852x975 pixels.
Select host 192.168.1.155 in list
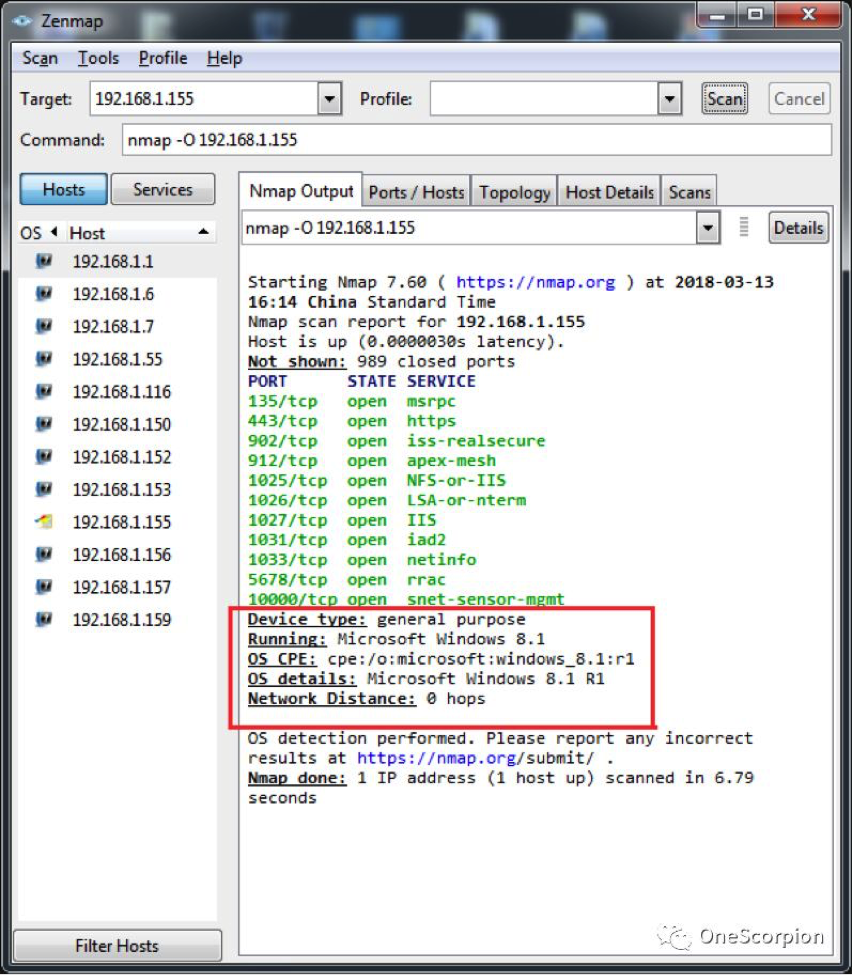[122, 522]
